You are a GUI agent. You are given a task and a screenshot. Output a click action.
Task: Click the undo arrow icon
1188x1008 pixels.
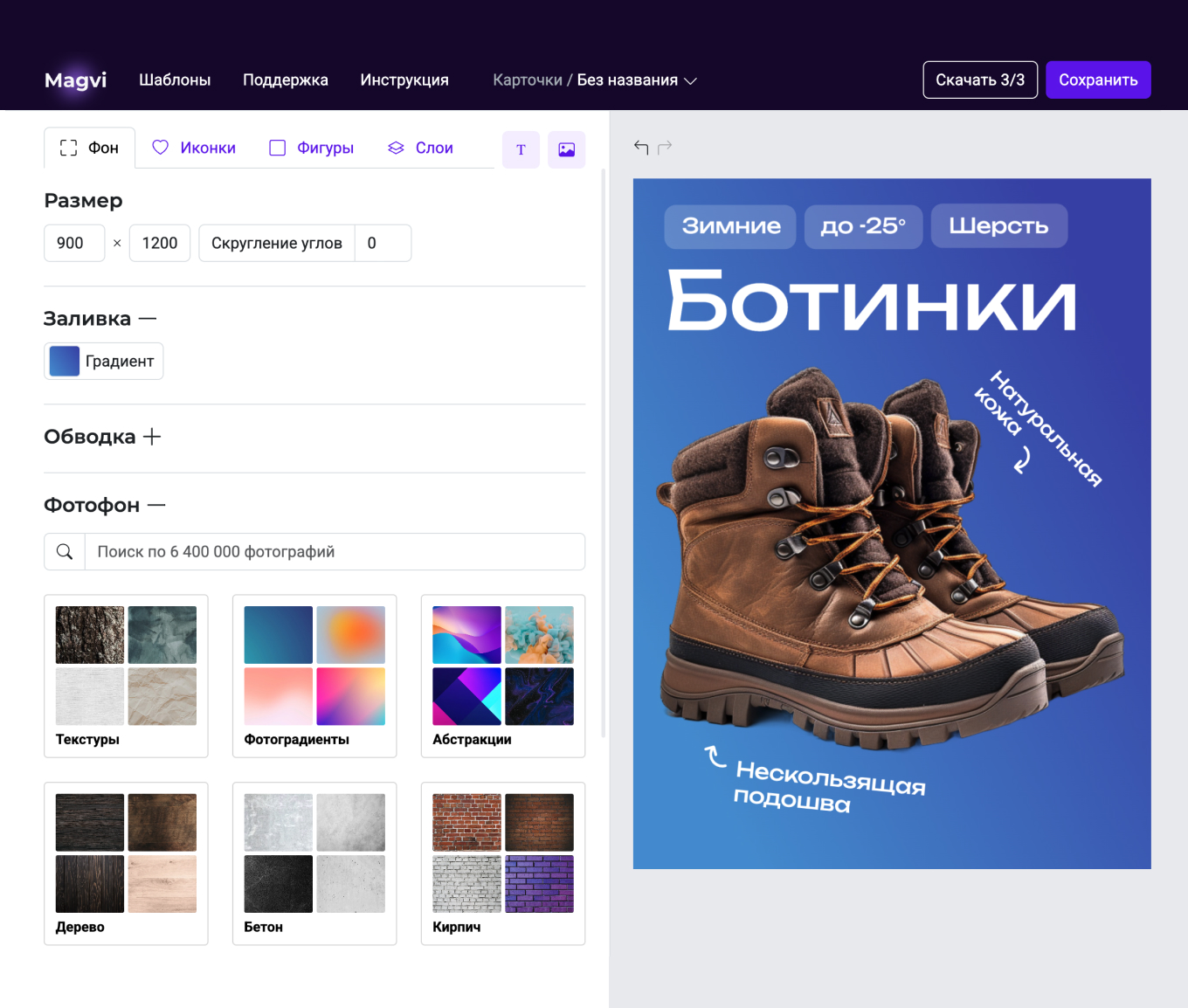coord(641,147)
